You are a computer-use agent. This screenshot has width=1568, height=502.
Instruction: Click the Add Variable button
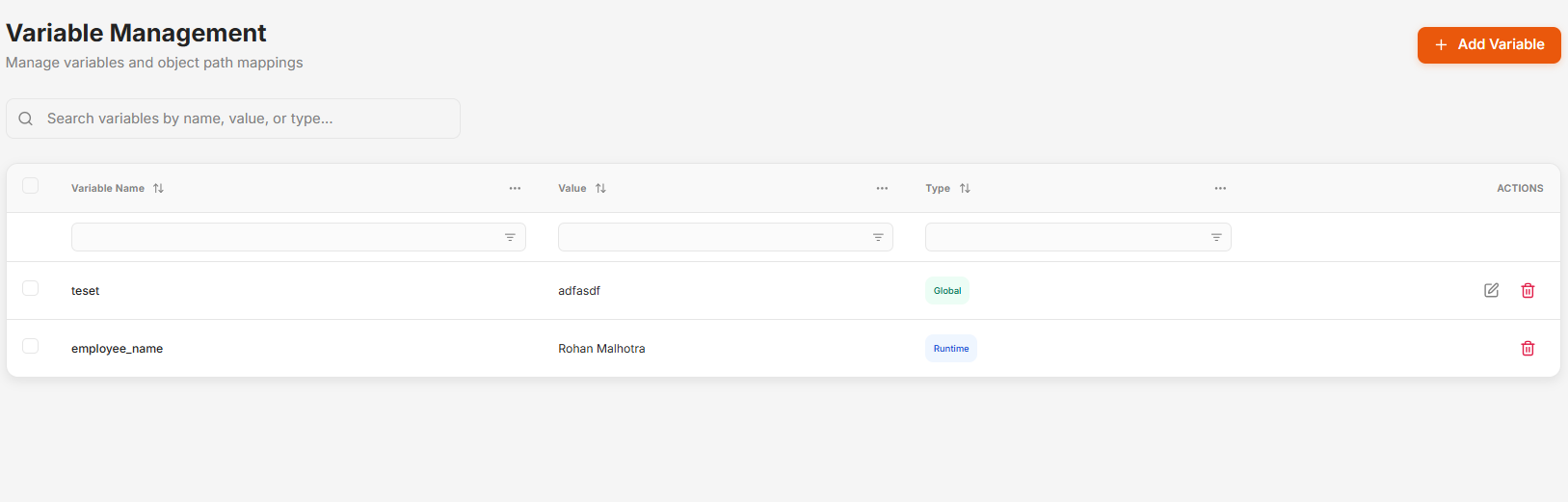[1488, 45]
